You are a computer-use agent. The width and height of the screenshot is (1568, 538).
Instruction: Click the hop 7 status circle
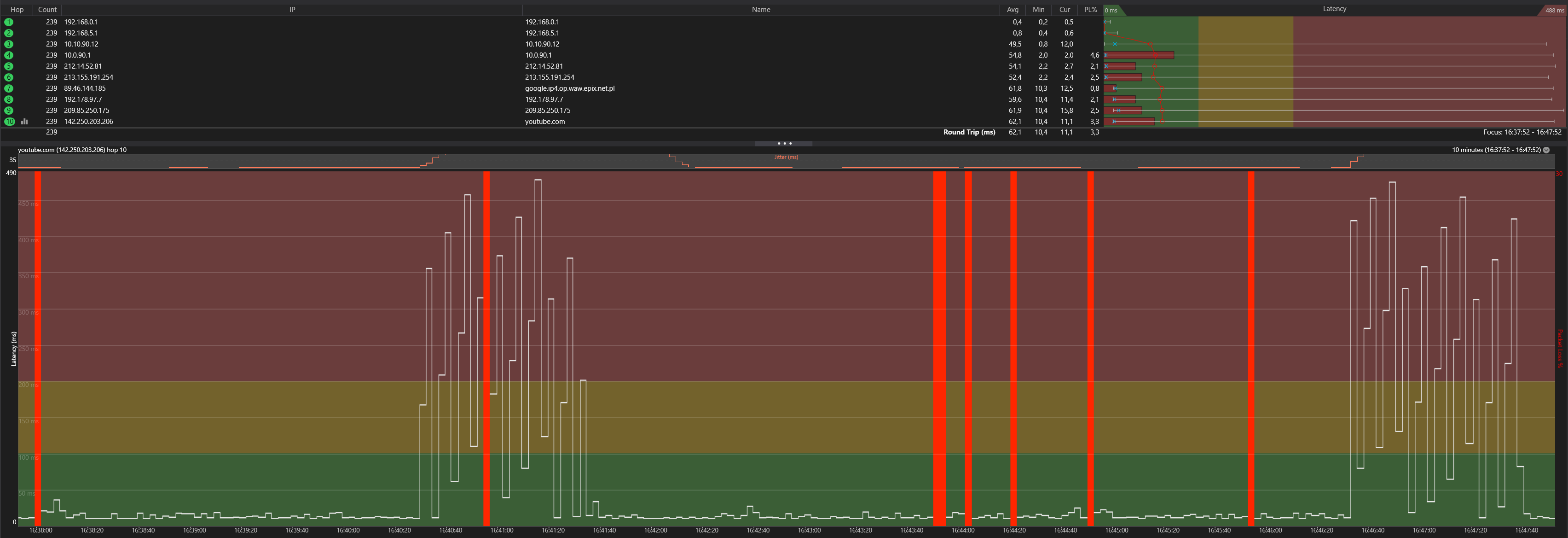click(x=9, y=88)
